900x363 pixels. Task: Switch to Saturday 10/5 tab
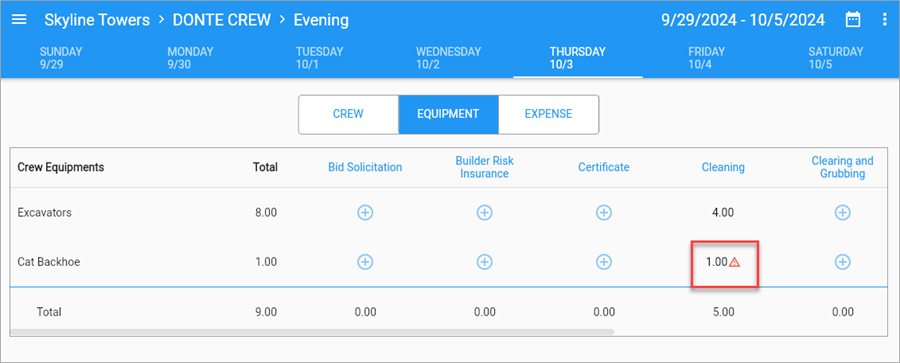coord(836,57)
